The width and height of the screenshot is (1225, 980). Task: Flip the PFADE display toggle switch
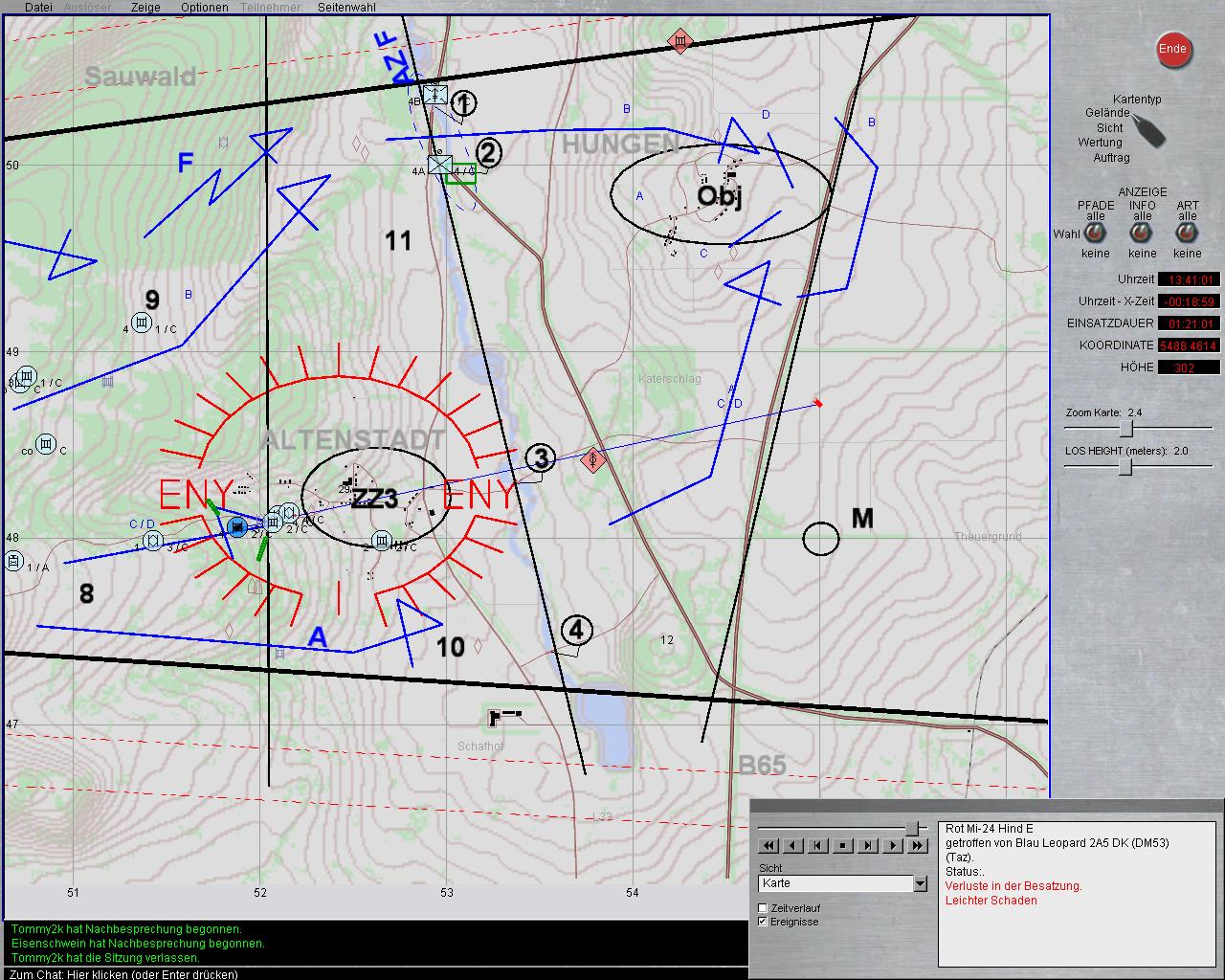point(1095,234)
